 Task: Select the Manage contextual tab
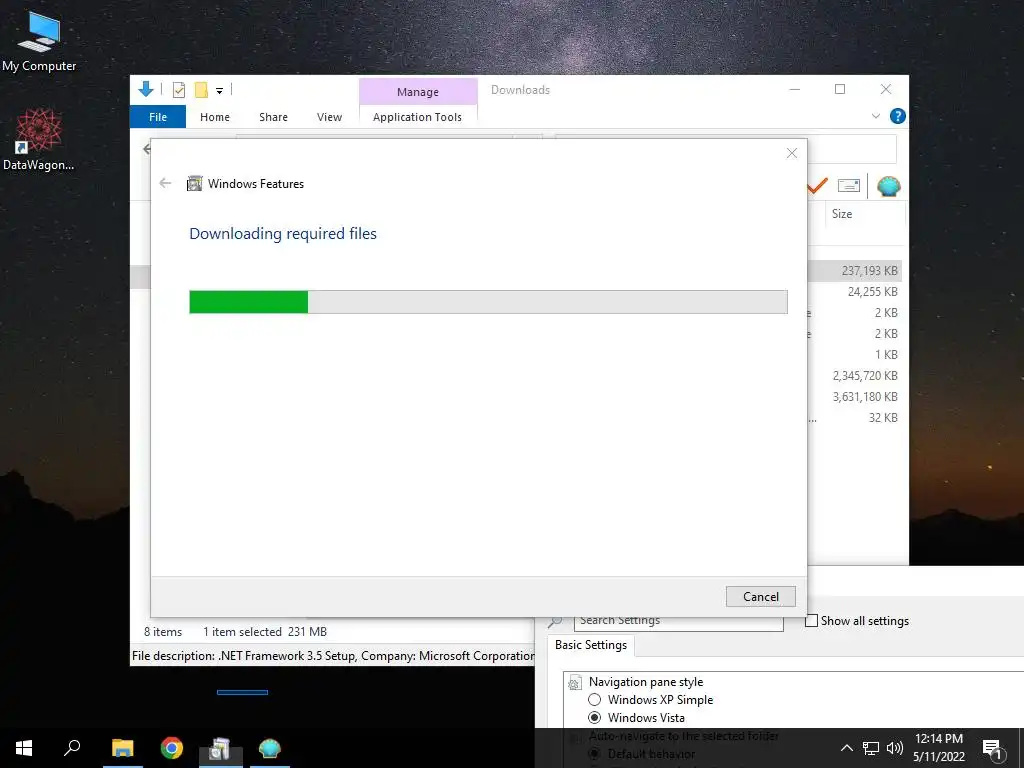point(418,92)
